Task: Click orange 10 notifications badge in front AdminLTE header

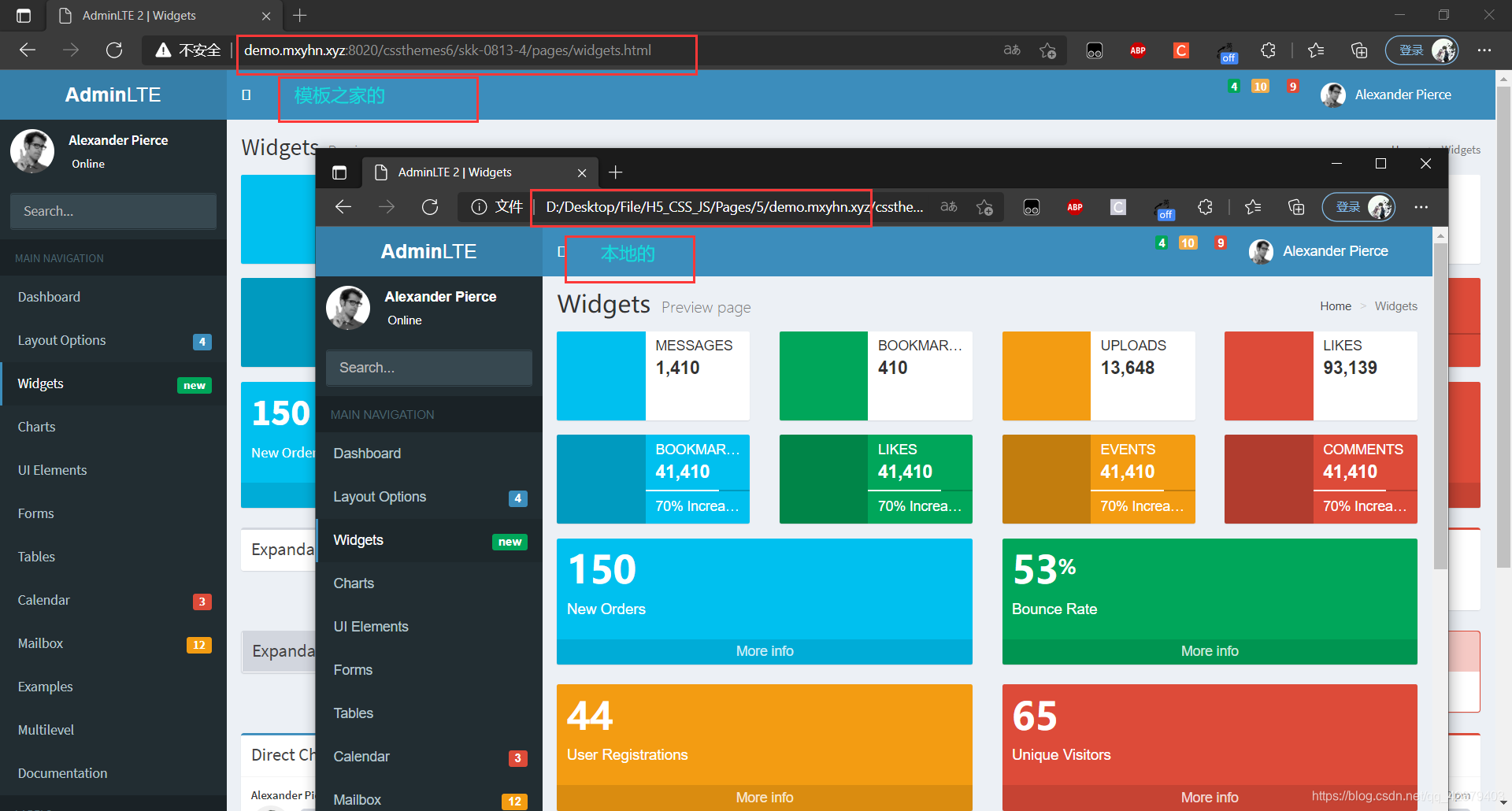Action: (x=1188, y=243)
